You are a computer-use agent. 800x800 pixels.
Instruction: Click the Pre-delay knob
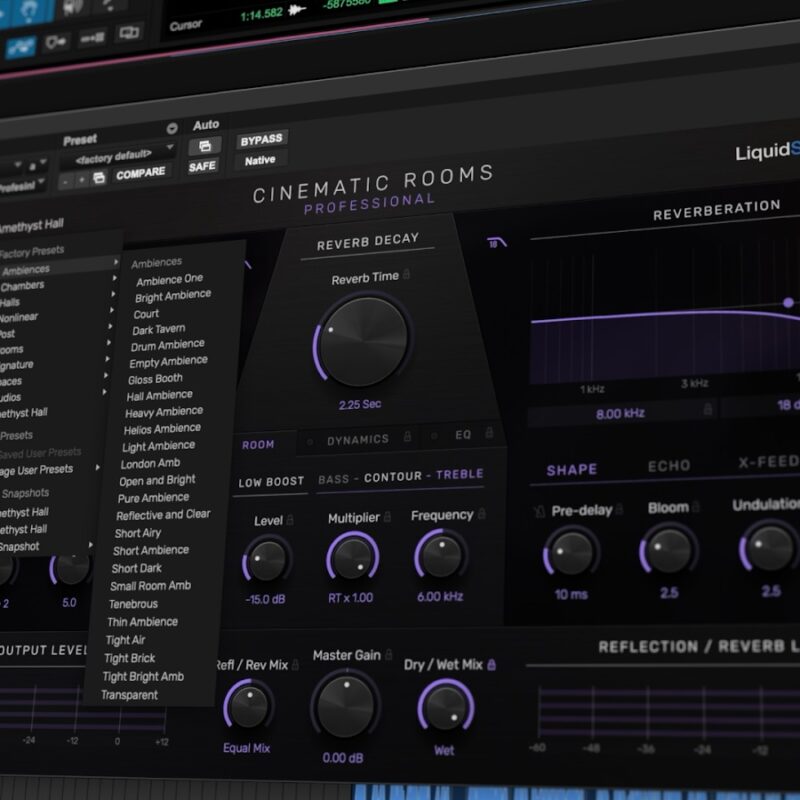coord(571,554)
